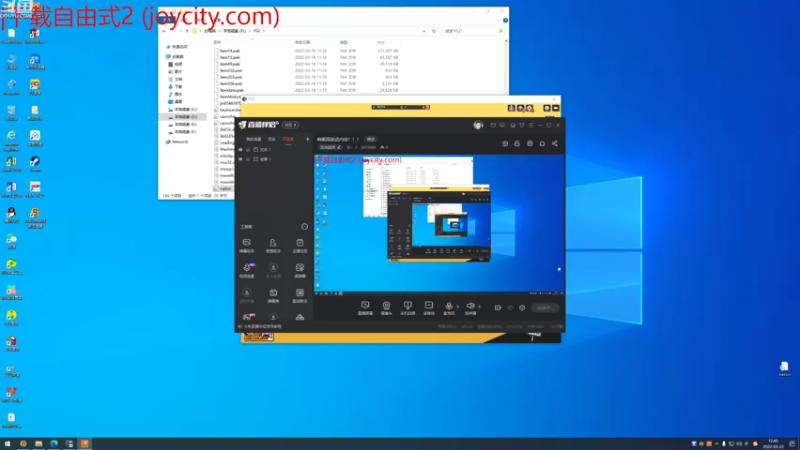The width and height of the screenshot is (800, 450).
Task: Collapse toolbox using the circled minus icon
Action: (x=305, y=227)
